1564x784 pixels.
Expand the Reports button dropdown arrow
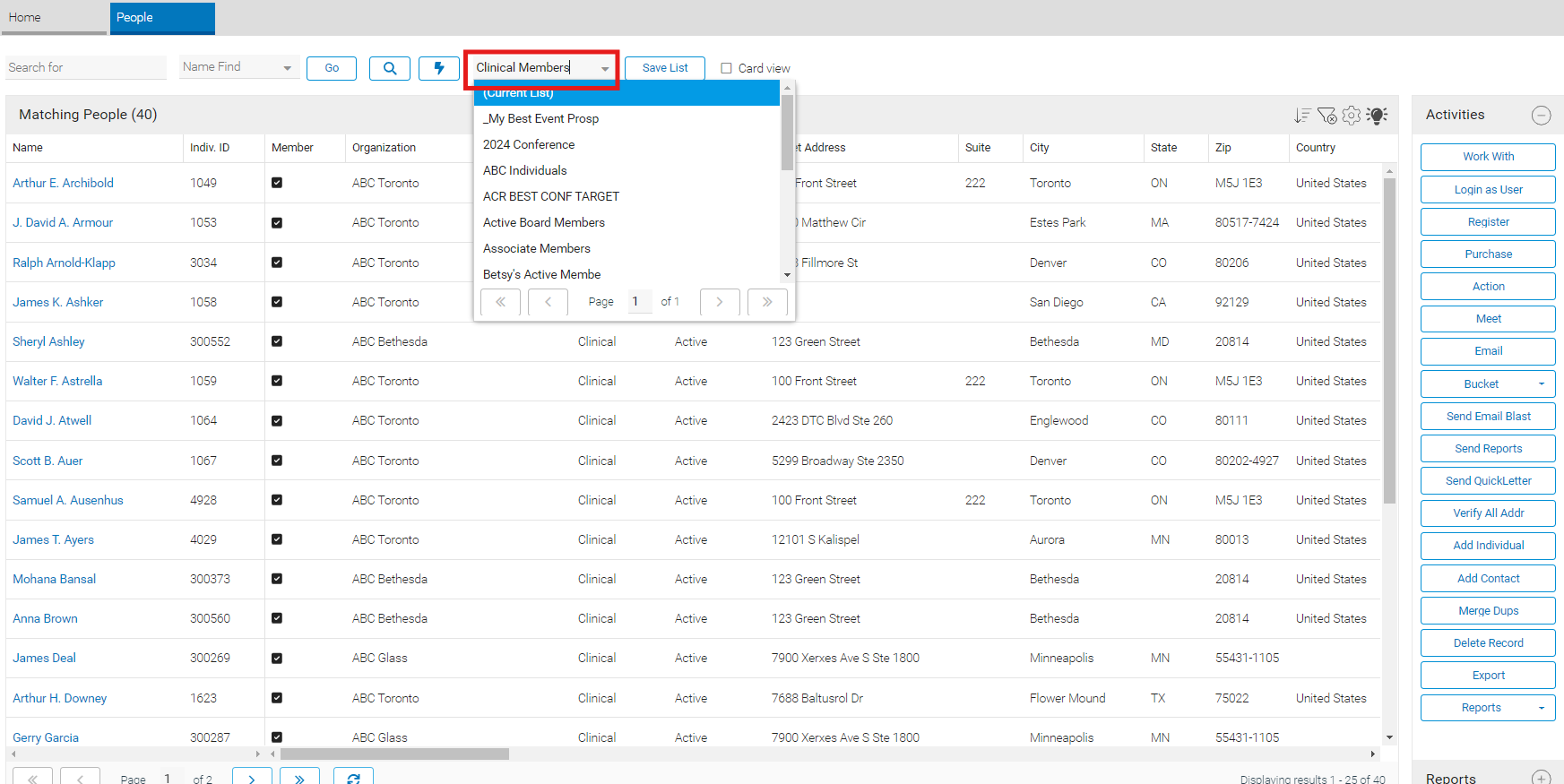tap(1542, 708)
